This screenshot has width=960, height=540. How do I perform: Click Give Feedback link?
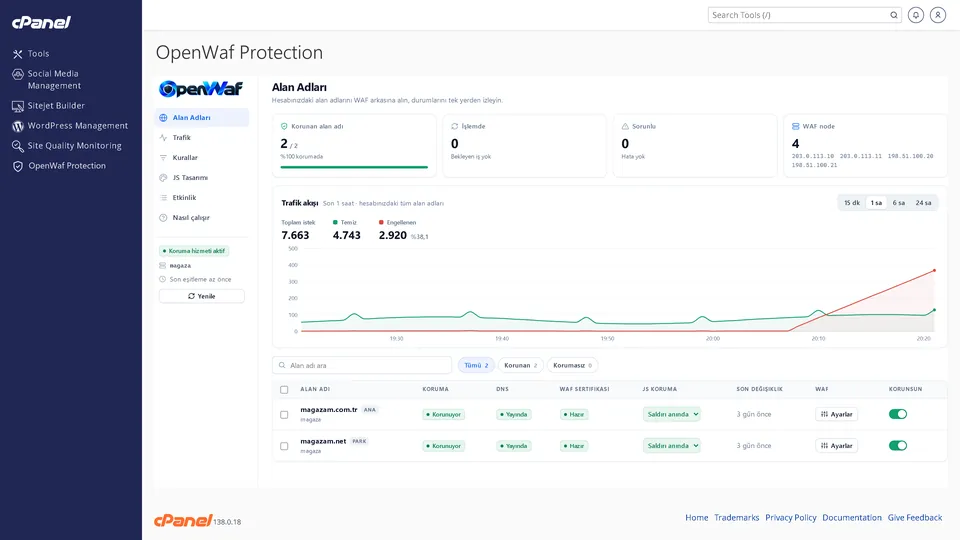915,518
